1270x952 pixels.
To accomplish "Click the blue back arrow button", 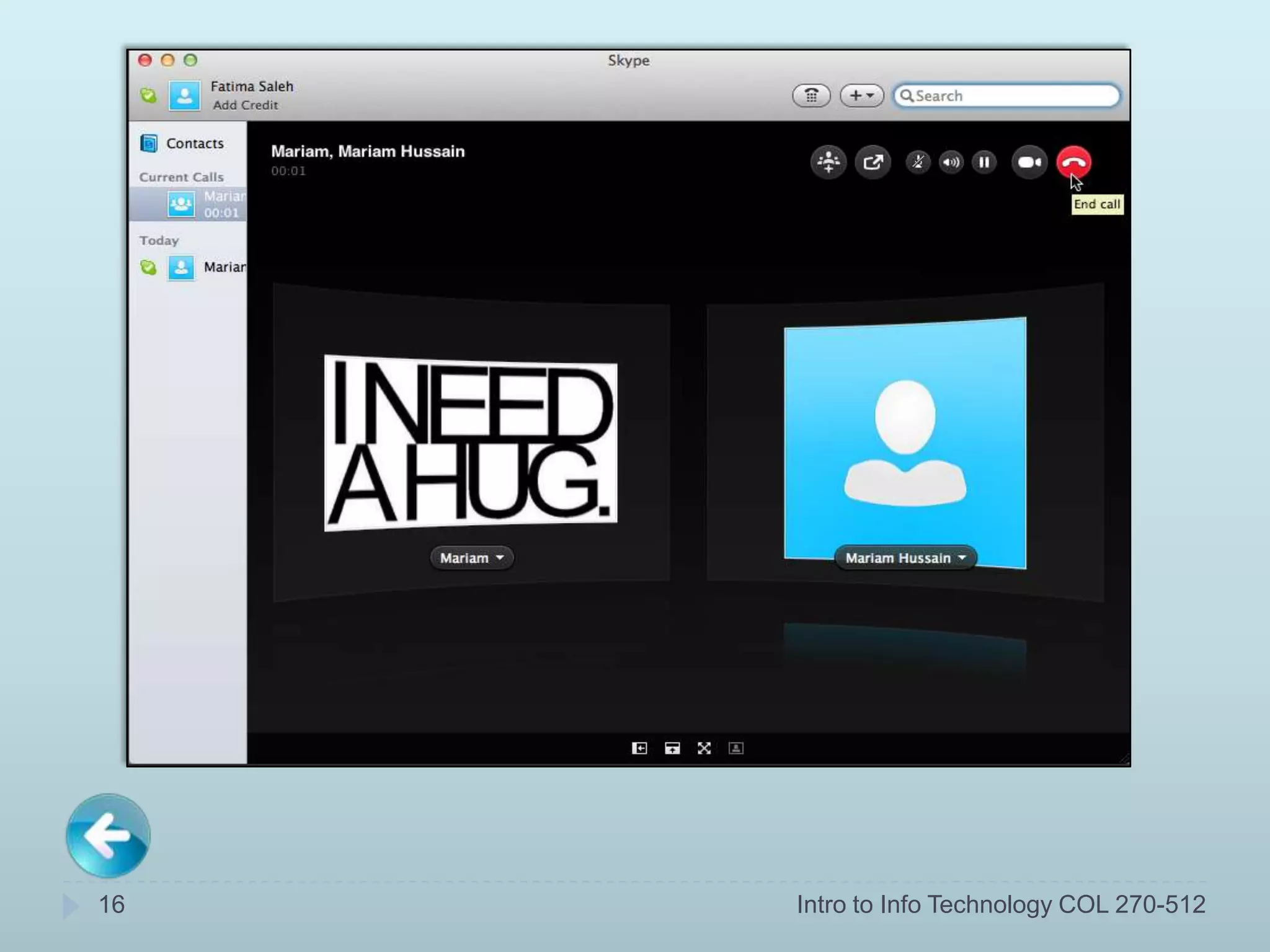I will click(x=108, y=835).
